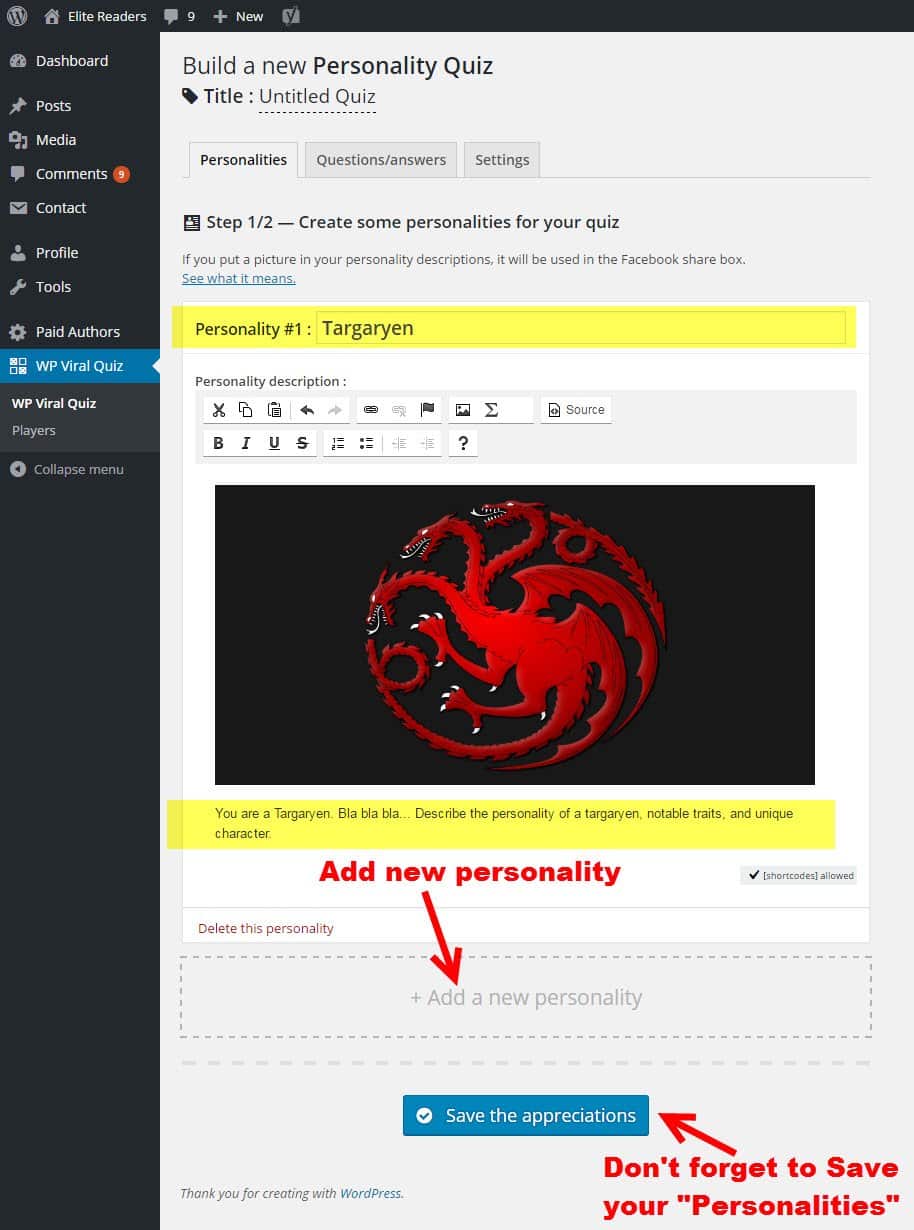Click the Link chain icon
Screen dimensions: 914x1230
point(371,410)
